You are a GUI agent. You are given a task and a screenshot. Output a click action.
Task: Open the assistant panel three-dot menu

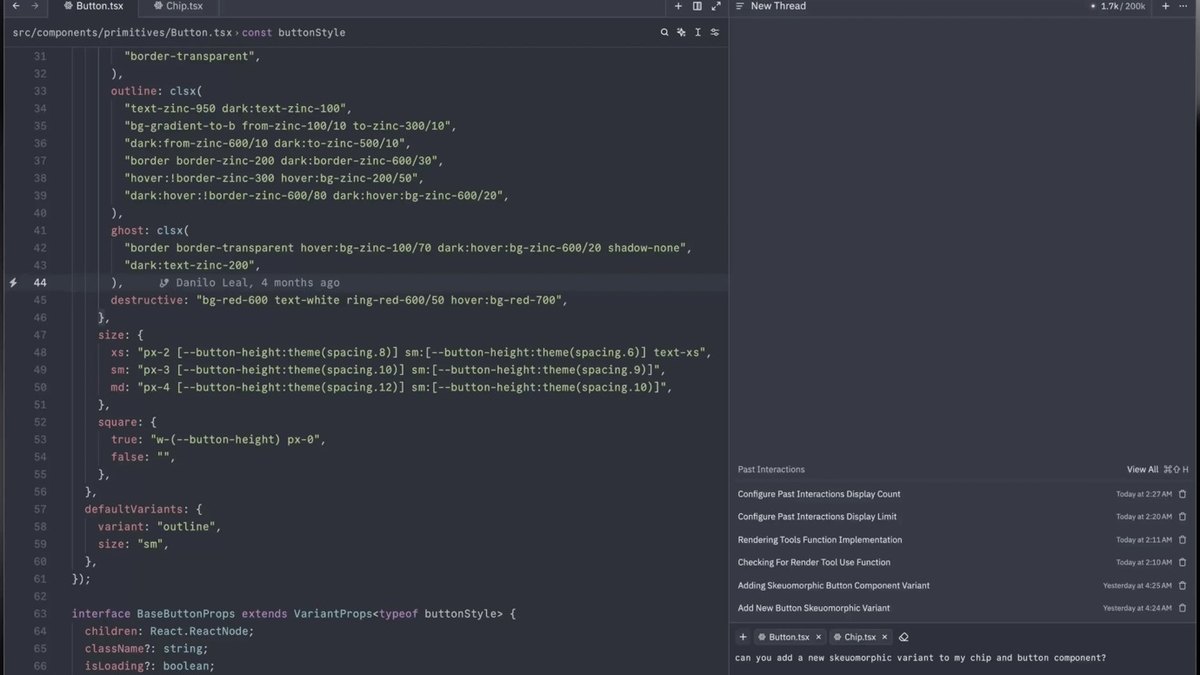click(x=1184, y=6)
